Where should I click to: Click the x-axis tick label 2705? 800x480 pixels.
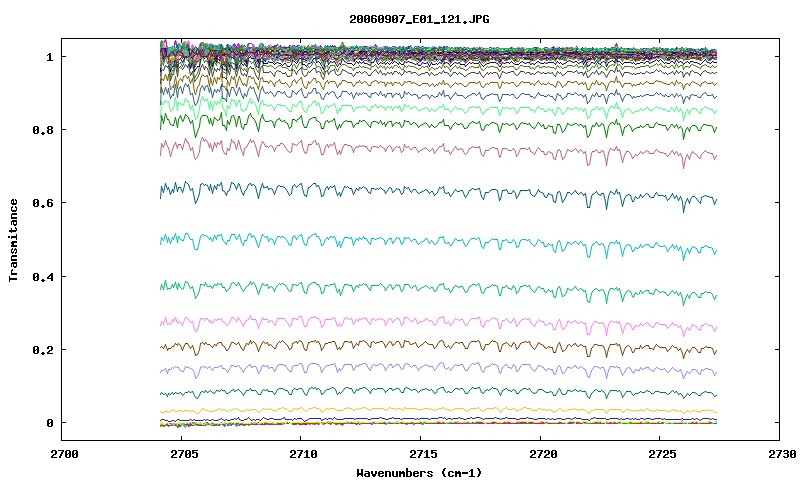coord(184,454)
